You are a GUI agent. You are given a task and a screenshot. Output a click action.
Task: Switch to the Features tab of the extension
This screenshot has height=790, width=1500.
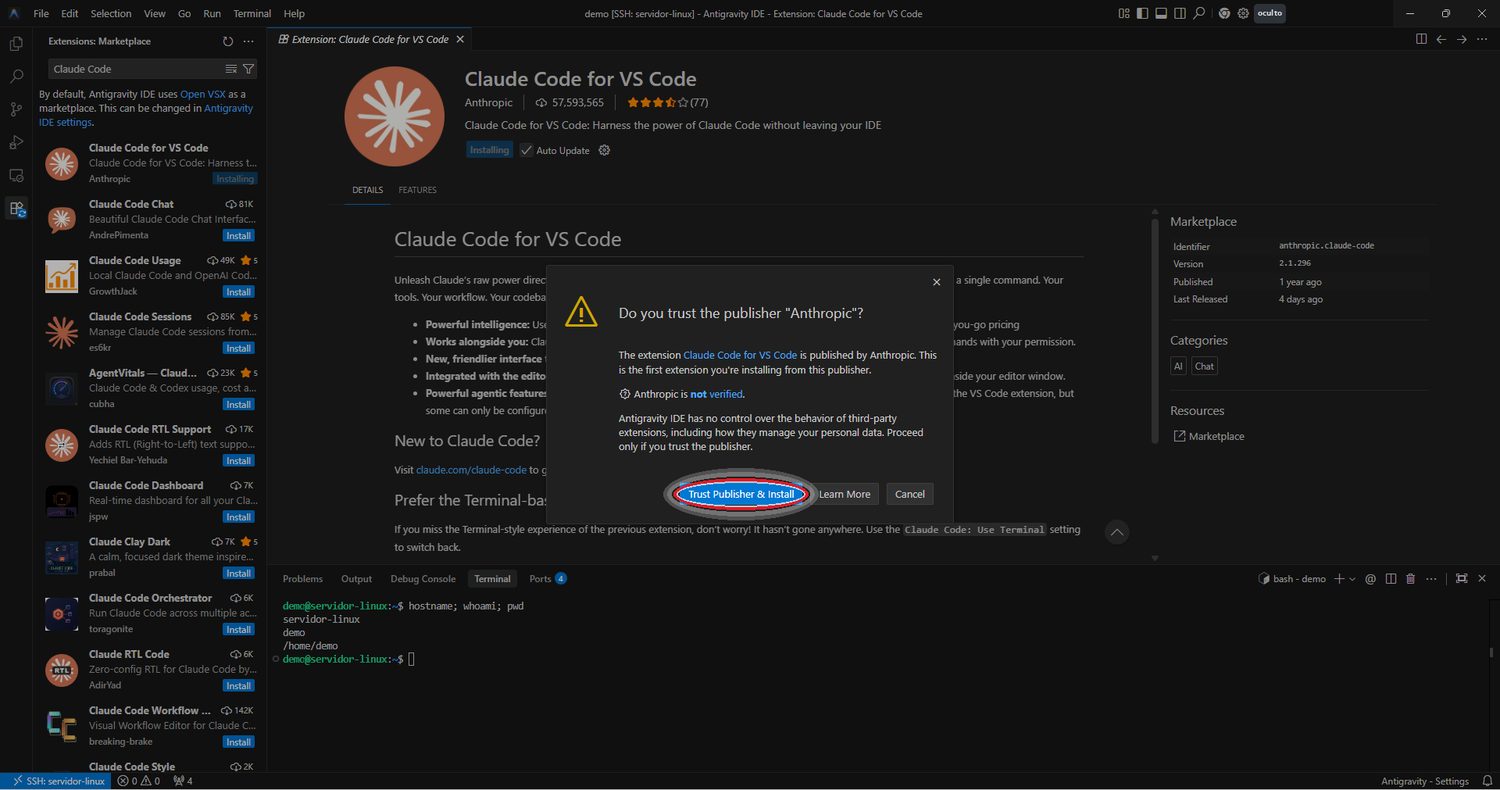(x=417, y=190)
